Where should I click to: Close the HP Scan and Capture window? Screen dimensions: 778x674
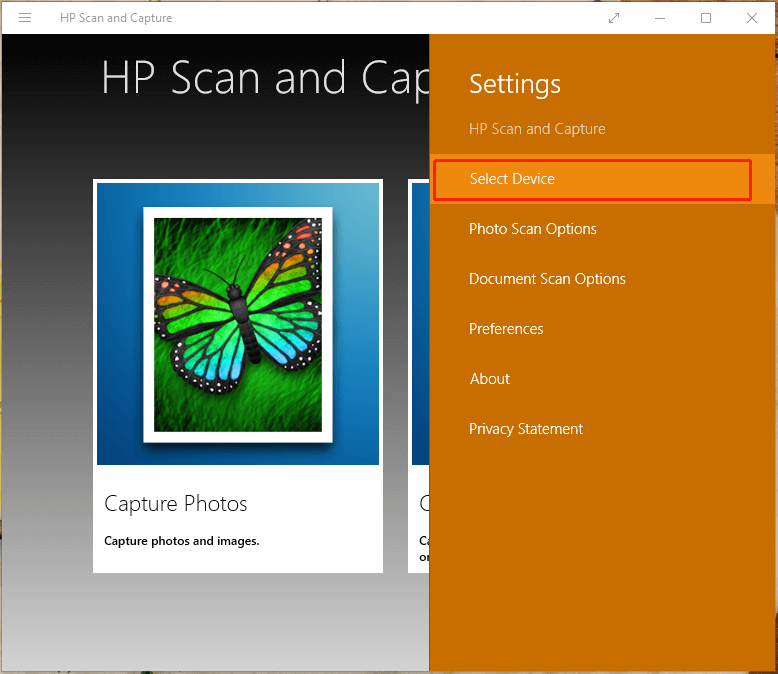coord(752,18)
